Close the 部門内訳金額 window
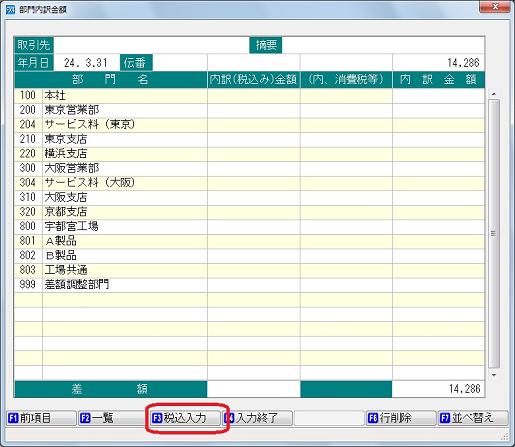Image resolution: width=515 pixels, height=447 pixels. 495,6
